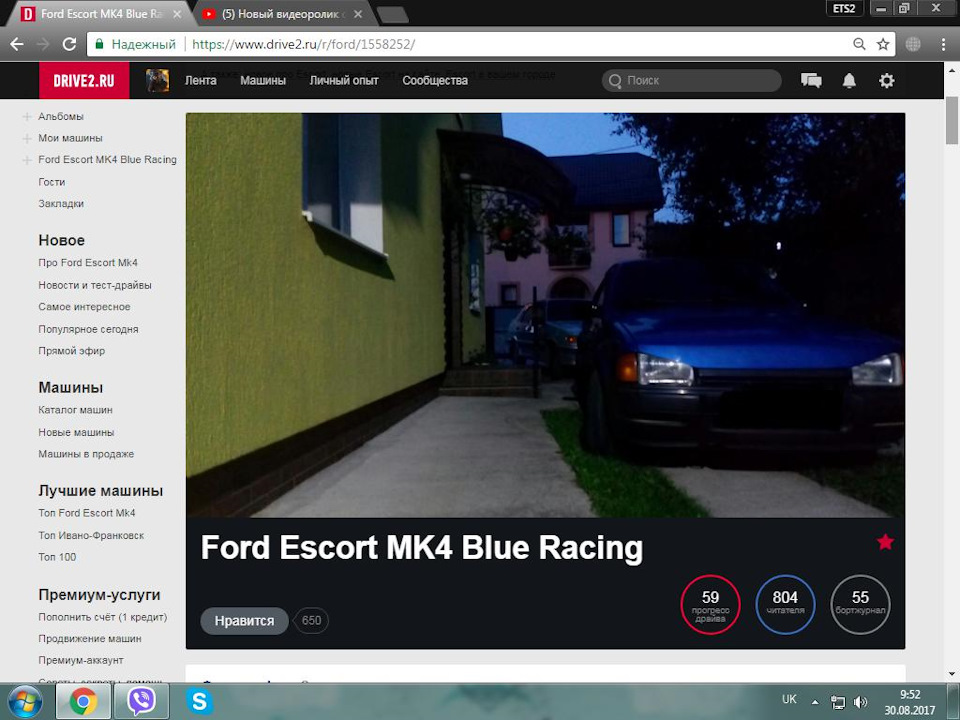Click the browser back arrow

pos(17,44)
